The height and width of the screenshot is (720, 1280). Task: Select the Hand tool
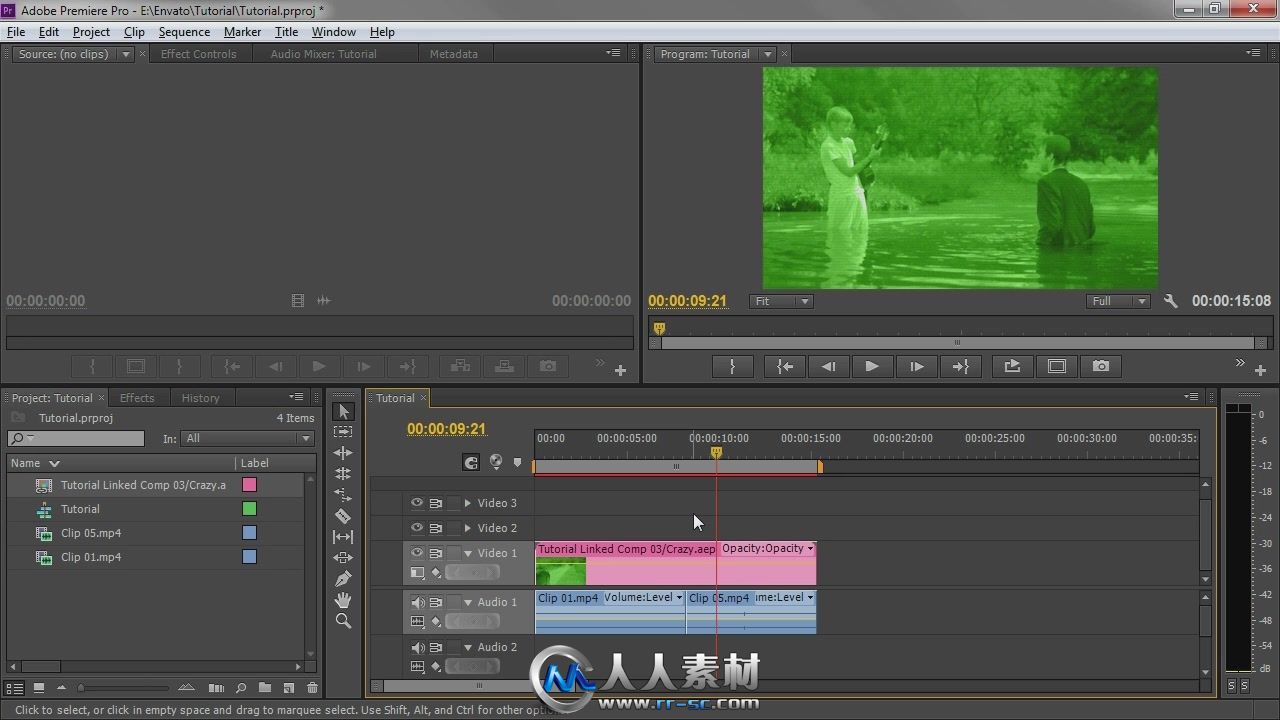pyautogui.click(x=343, y=600)
